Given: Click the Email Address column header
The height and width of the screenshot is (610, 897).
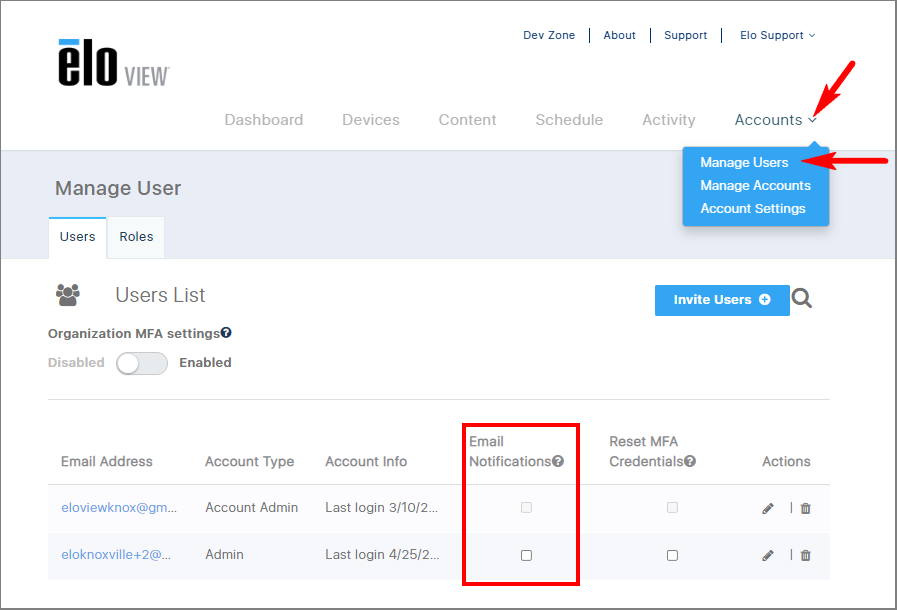Looking at the screenshot, I should click(x=107, y=461).
